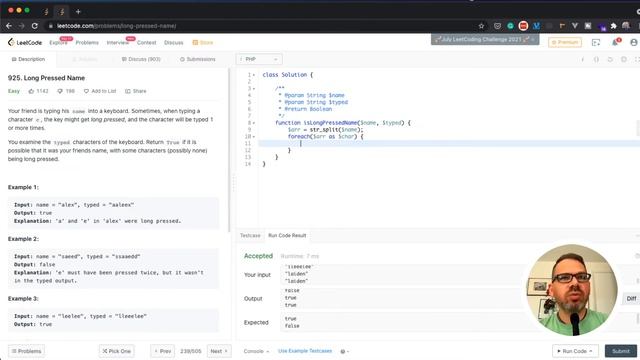
Task: Open the Store navigation item
Action: pos(203,42)
